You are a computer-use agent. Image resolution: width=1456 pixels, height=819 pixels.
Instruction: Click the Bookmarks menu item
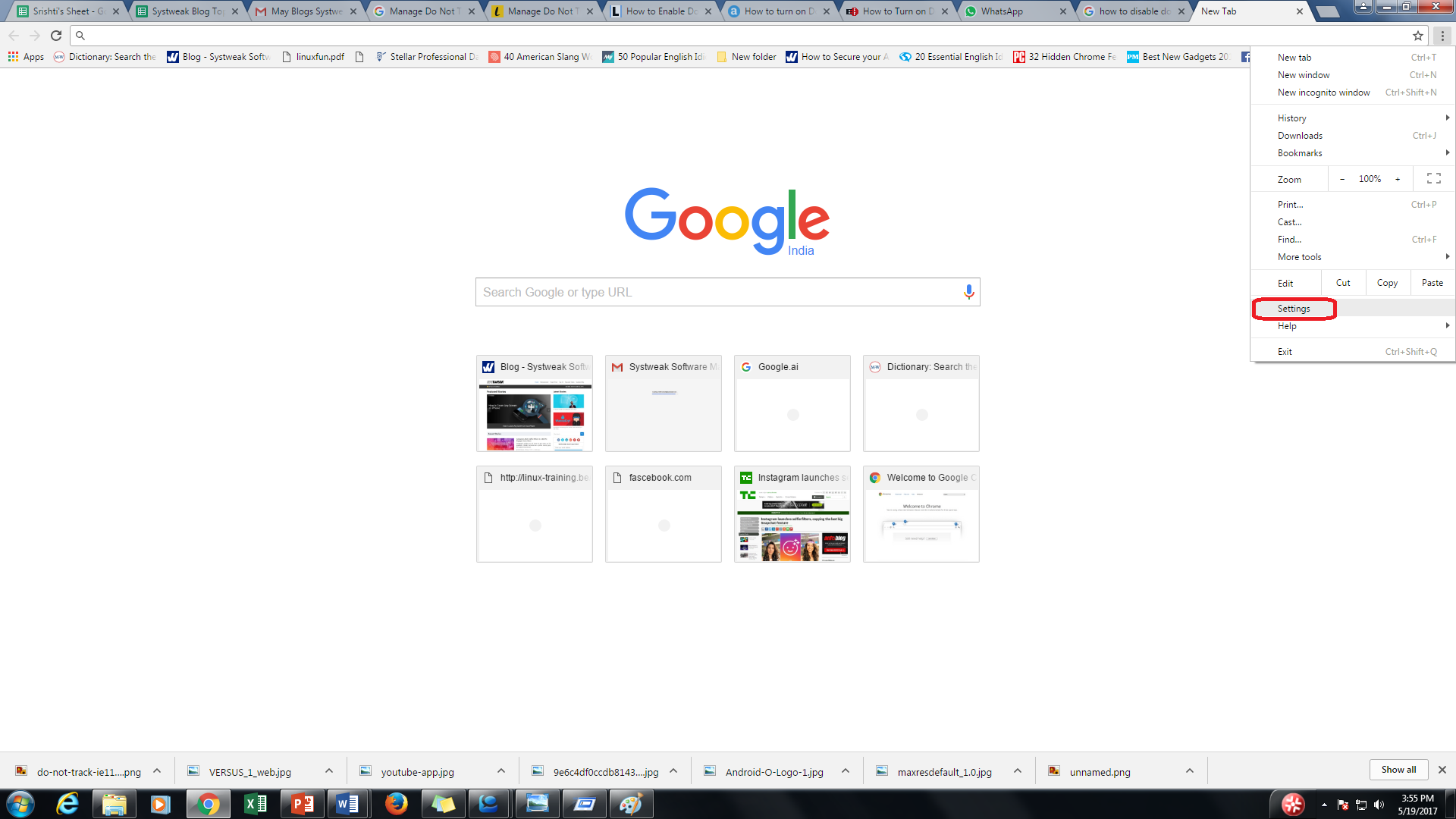click(x=1300, y=152)
